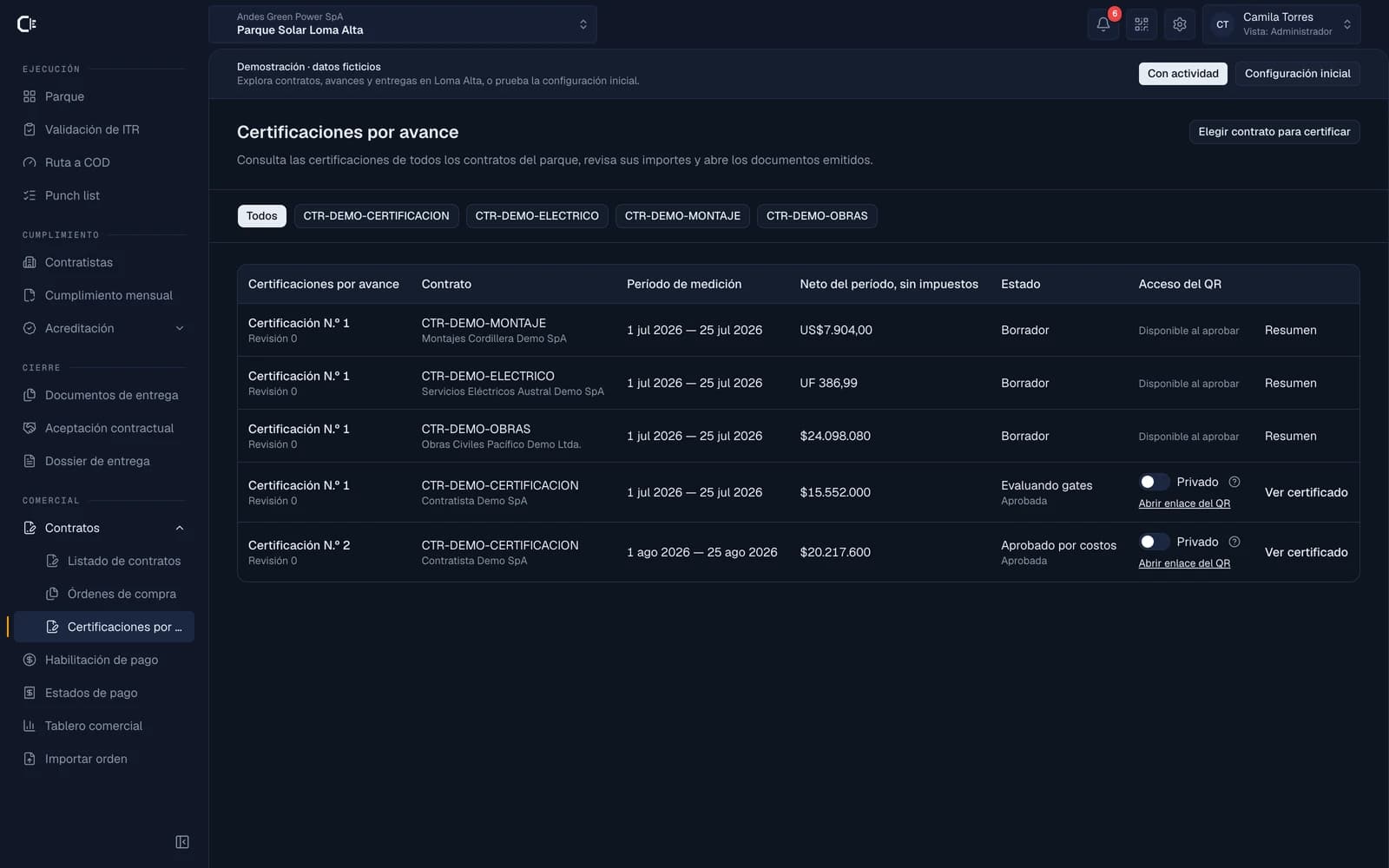Viewport: 1389px width, 868px height.
Task: Click the app logo in top left
Action: pos(27,24)
